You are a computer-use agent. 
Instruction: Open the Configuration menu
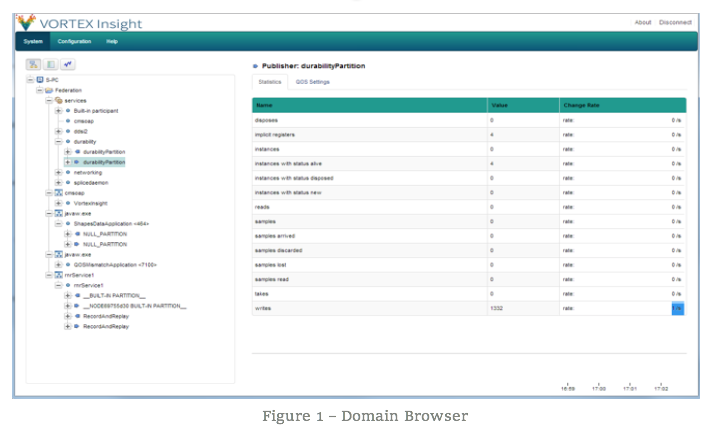[74, 41]
